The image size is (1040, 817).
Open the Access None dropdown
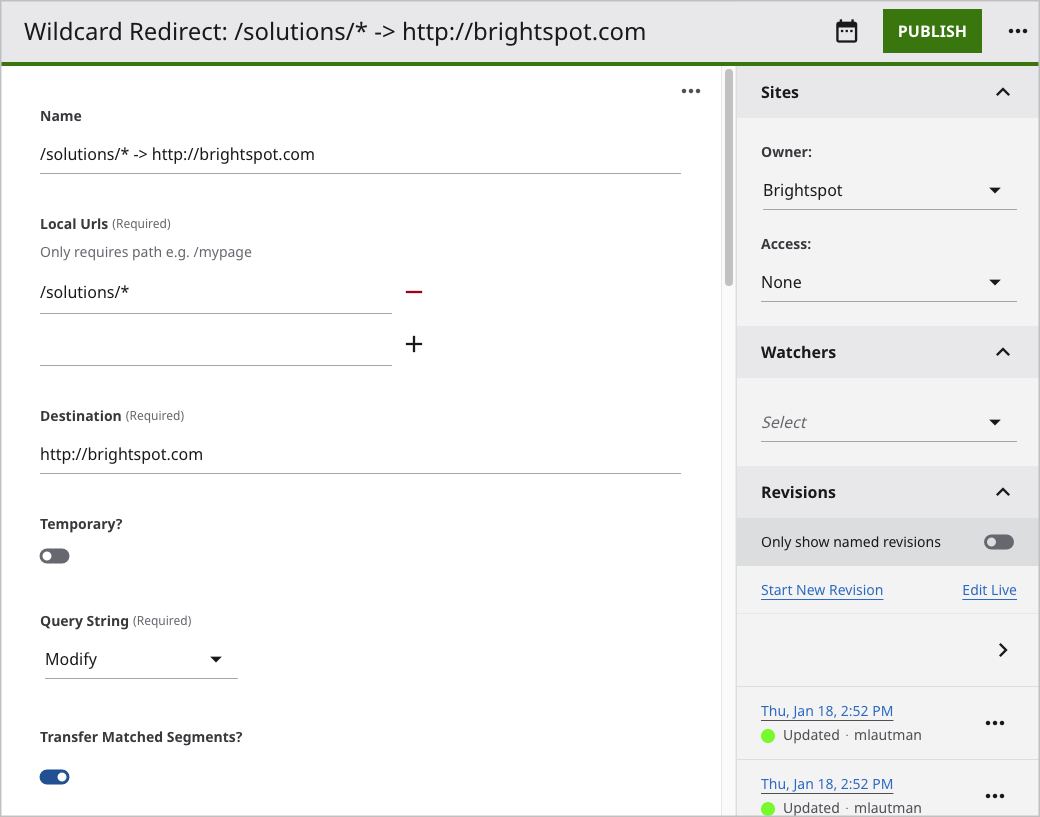tap(889, 283)
